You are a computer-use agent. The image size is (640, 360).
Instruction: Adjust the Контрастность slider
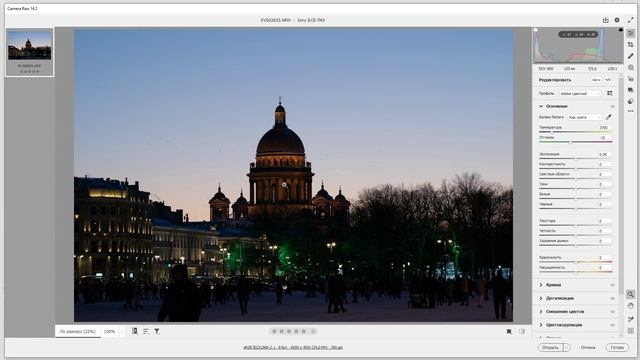576,169
